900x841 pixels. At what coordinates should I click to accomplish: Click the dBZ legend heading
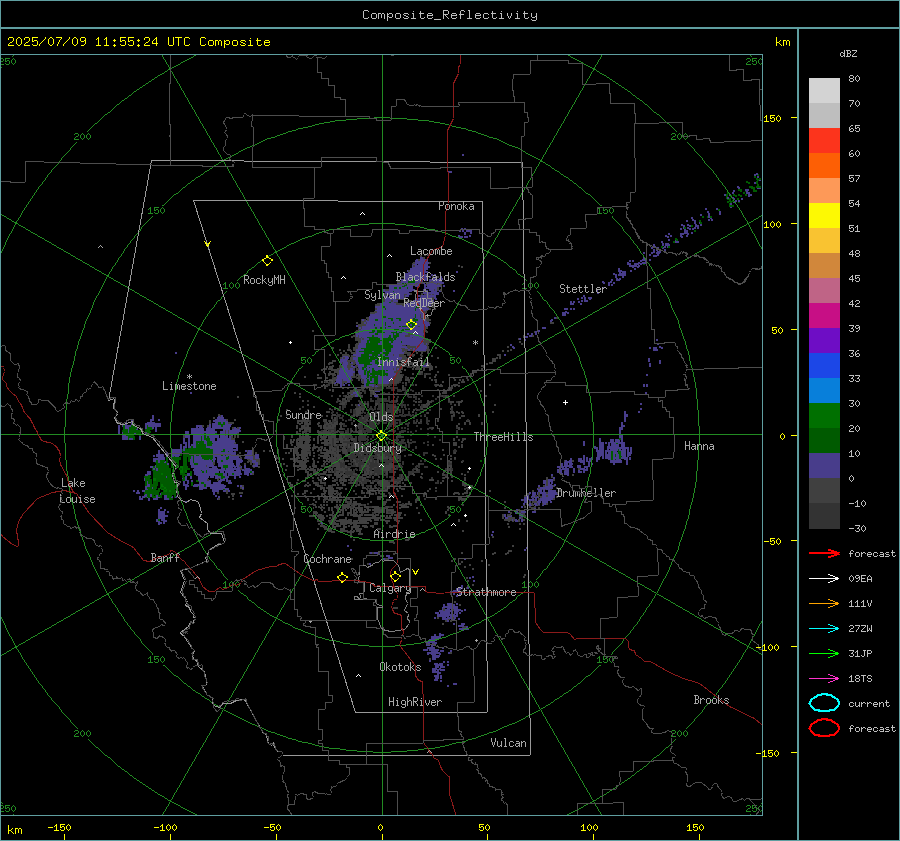coord(848,54)
